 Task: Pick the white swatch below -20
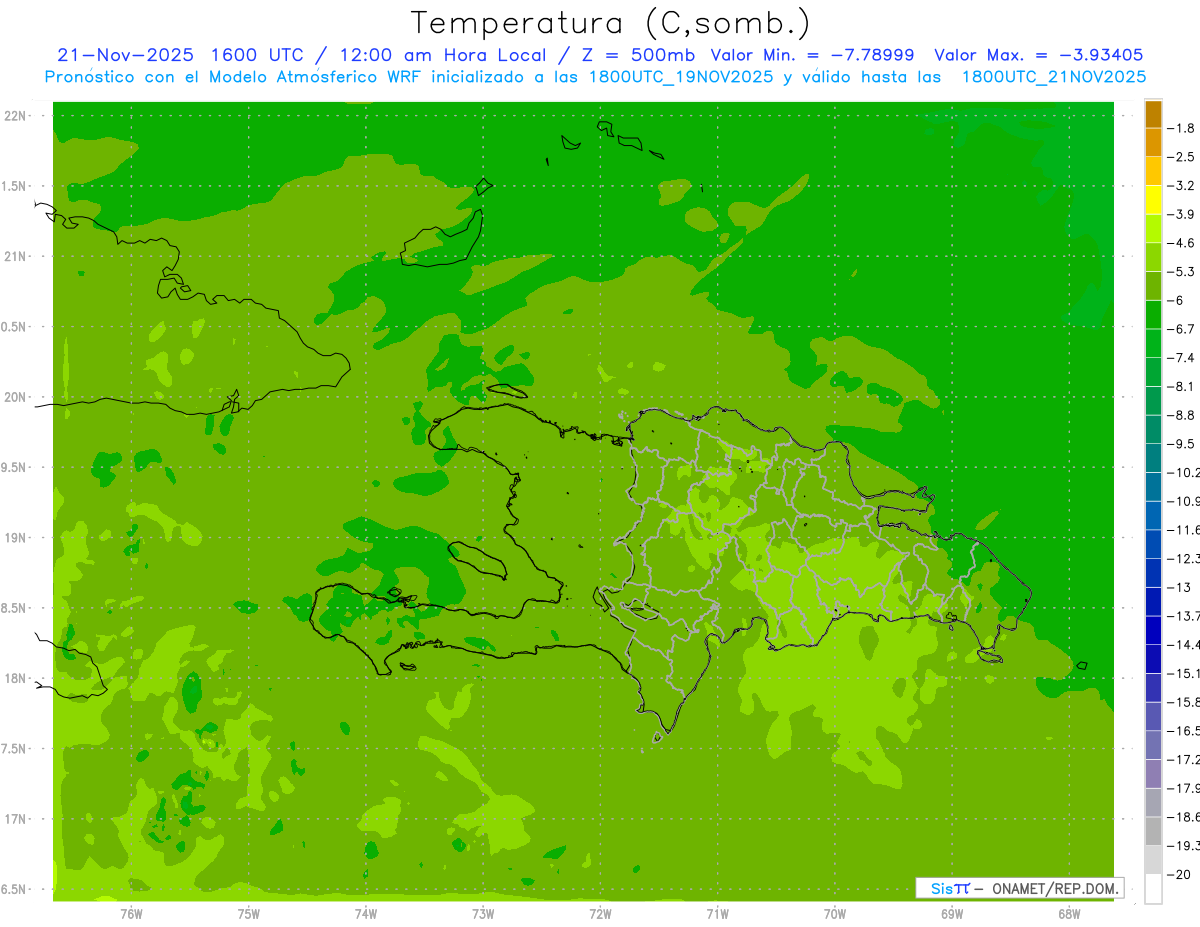[x=1153, y=889]
